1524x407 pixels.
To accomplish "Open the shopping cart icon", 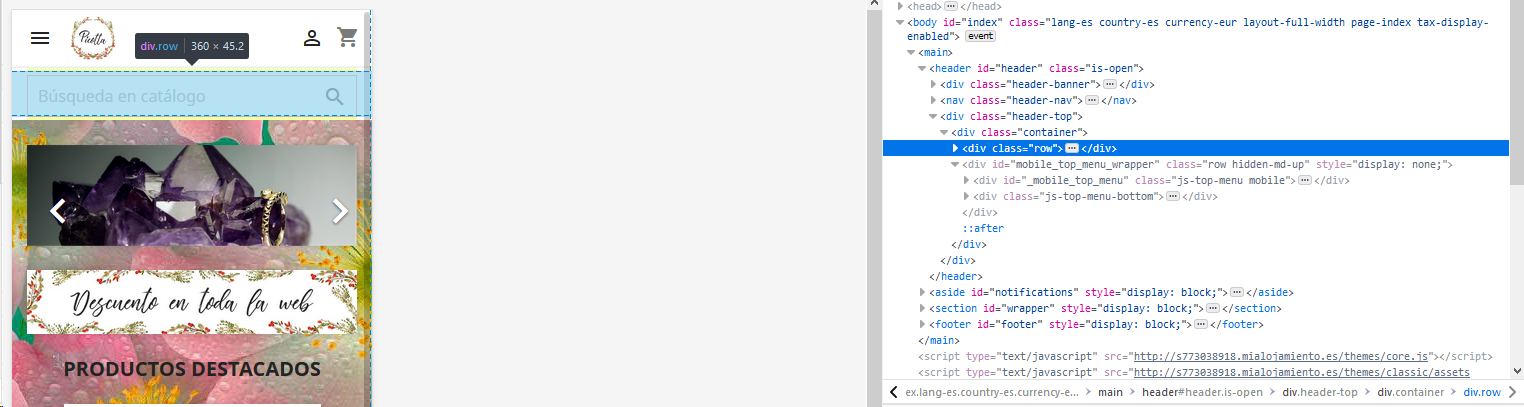I will click(348, 37).
